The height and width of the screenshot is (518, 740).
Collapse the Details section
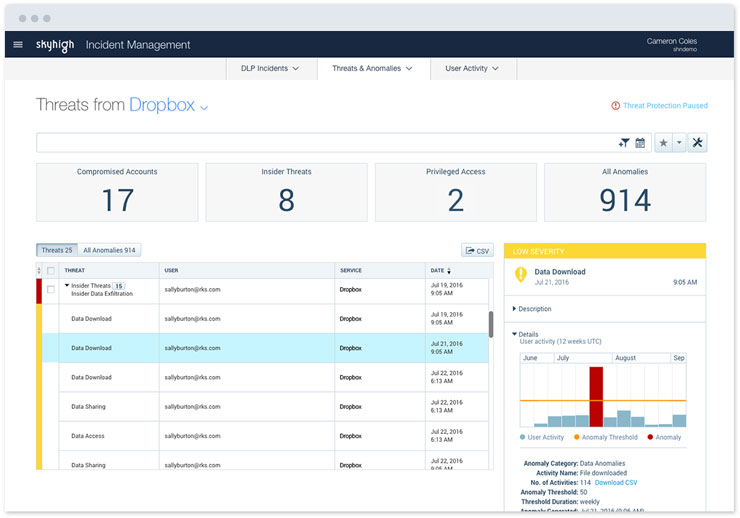525,334
